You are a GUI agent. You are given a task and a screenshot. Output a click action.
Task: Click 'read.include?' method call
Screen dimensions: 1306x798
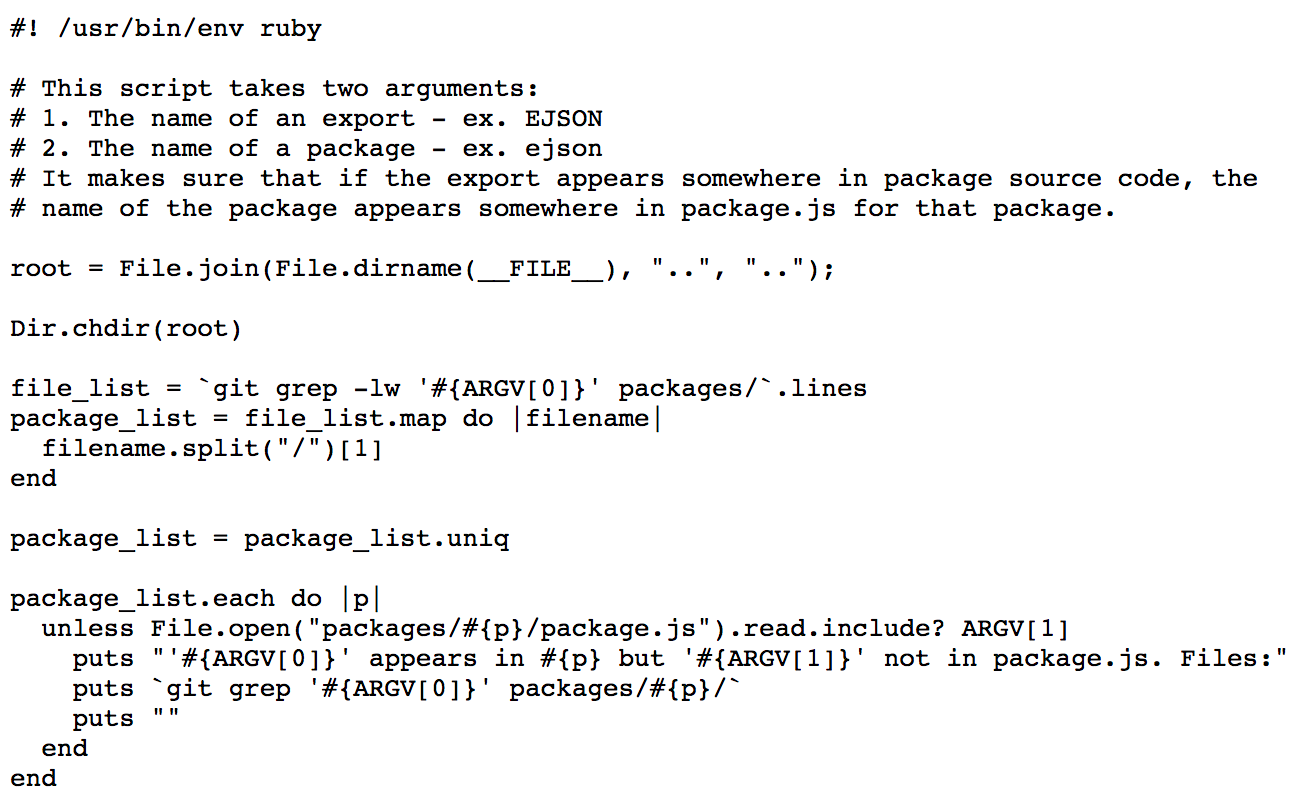tap(852, 628)
